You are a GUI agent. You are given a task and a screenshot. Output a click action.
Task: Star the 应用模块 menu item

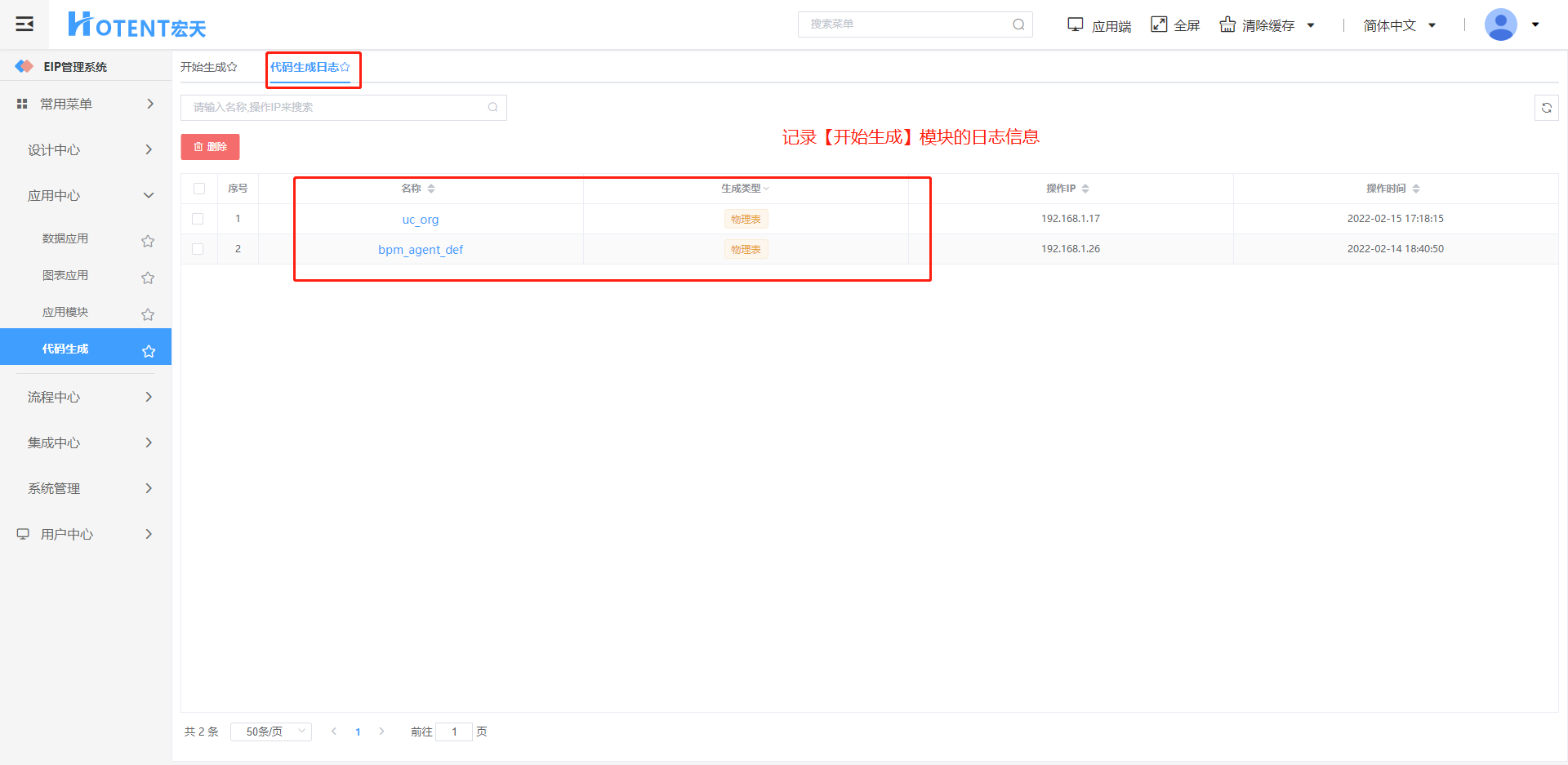pyautogui.click(x=148, y=314)
